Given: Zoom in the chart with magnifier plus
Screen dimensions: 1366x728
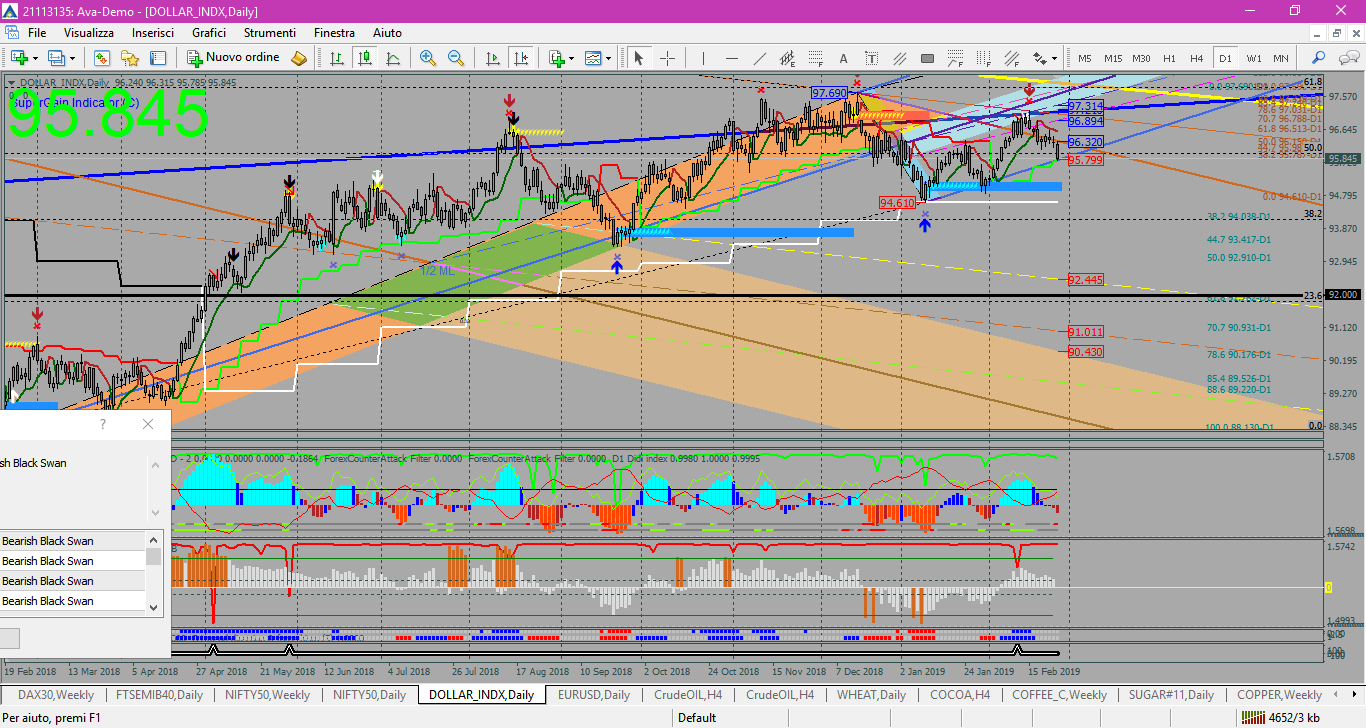Looking at the screenshot, I should [428, 58].
